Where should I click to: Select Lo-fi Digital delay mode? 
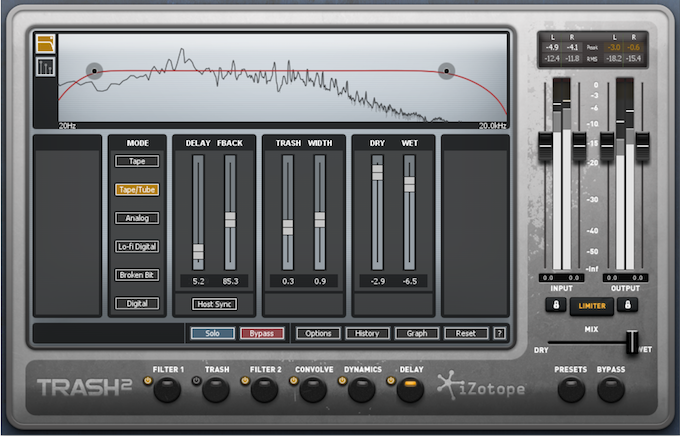[137, 246]
